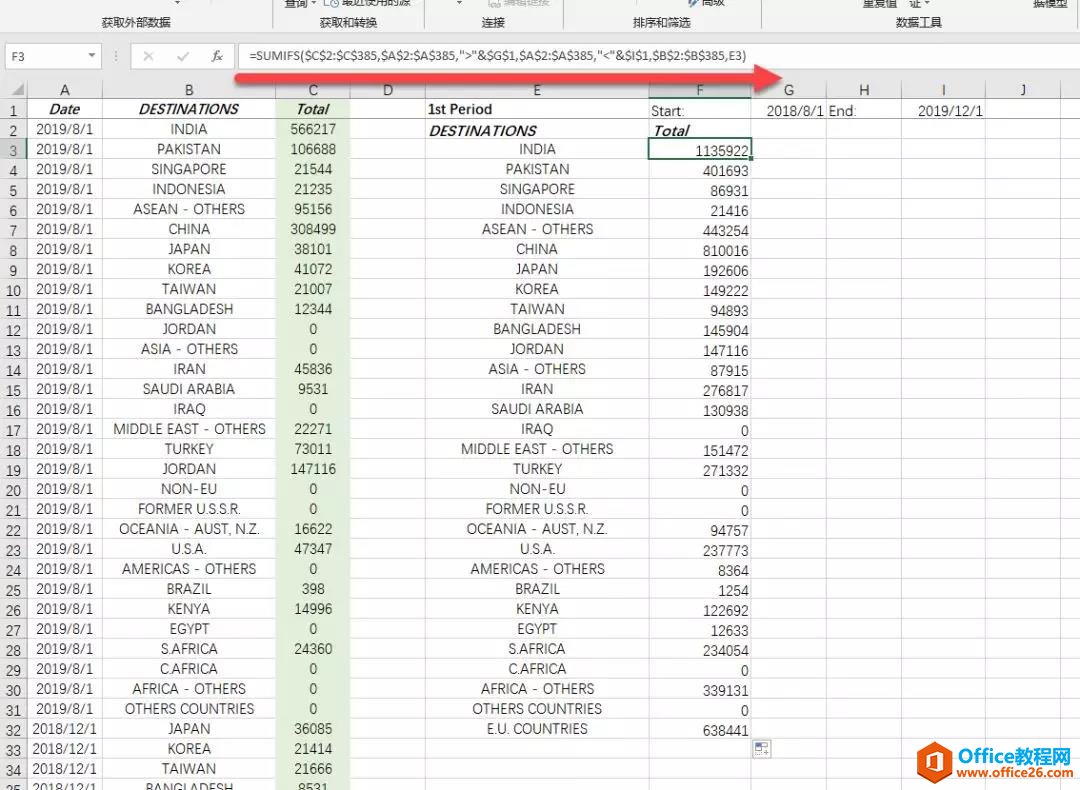Viewport: 1080px width, 790px height.
Task: Click the 获取和转换 ribbon group label
Action: pyautogui.click(x=349, y=22)
